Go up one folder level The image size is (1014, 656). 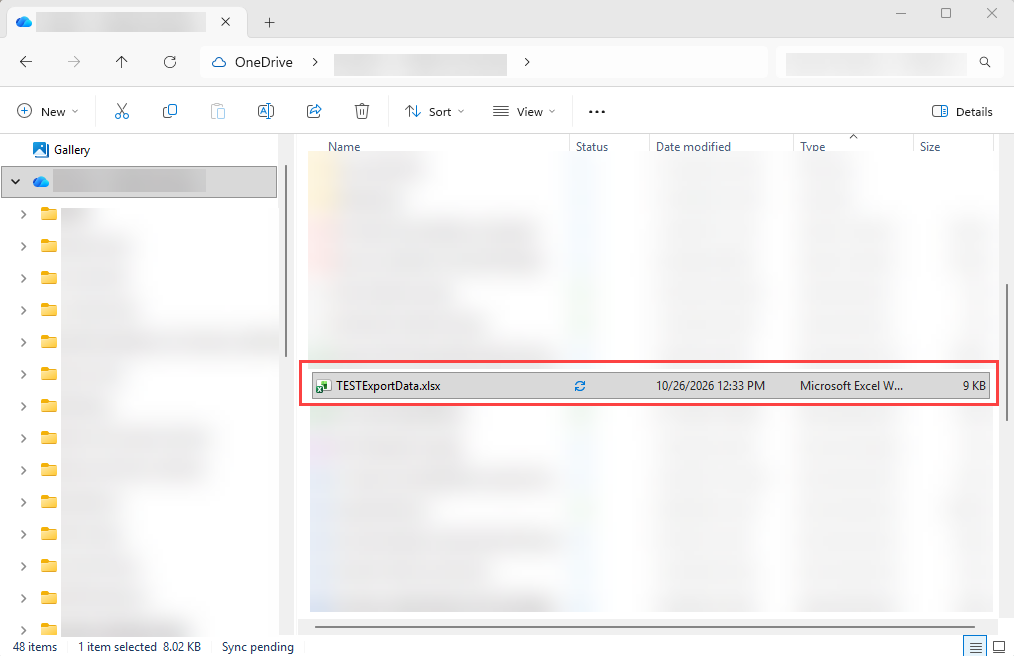tap(122, 62)
